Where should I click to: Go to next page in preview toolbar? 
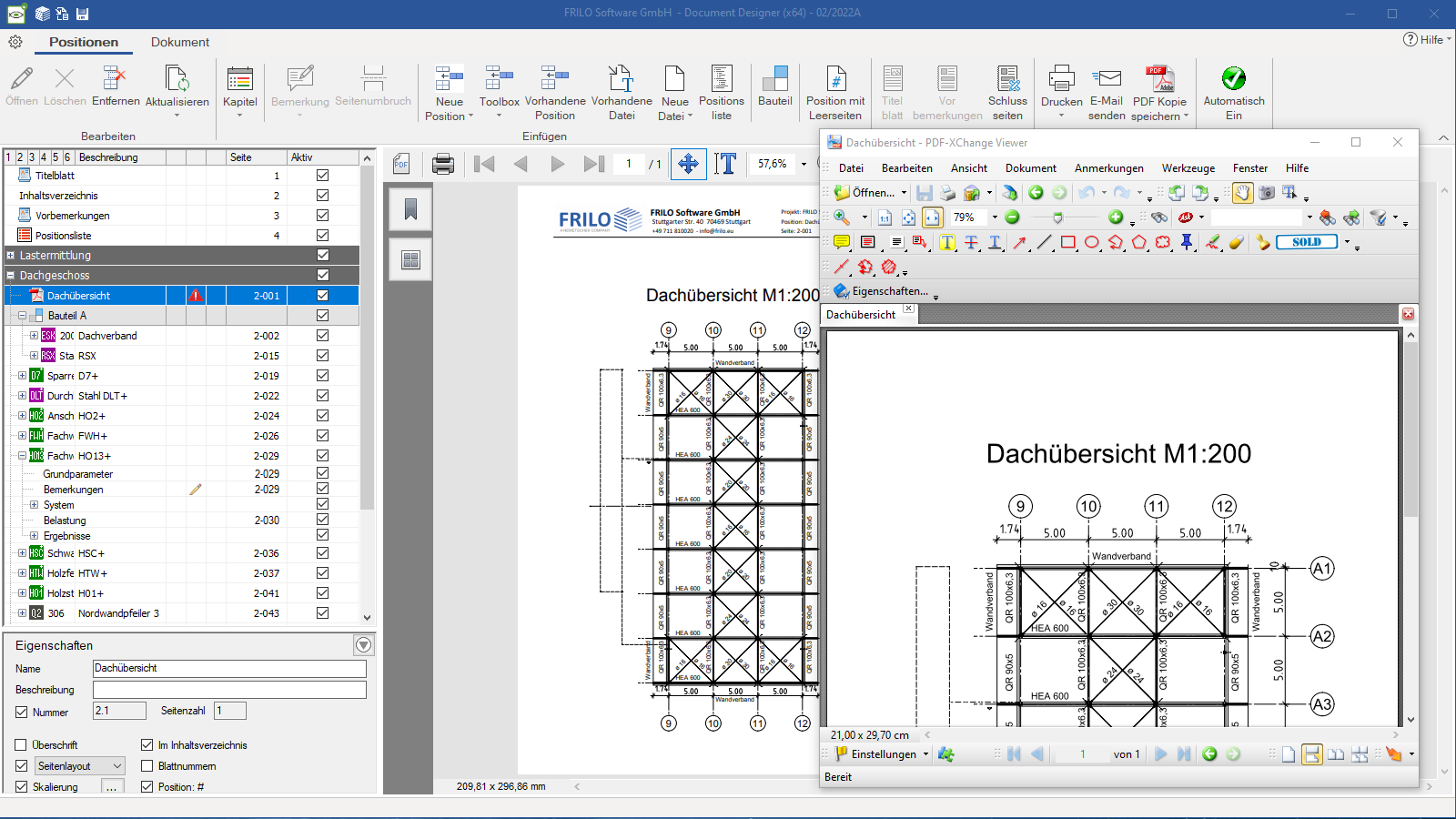557,164
